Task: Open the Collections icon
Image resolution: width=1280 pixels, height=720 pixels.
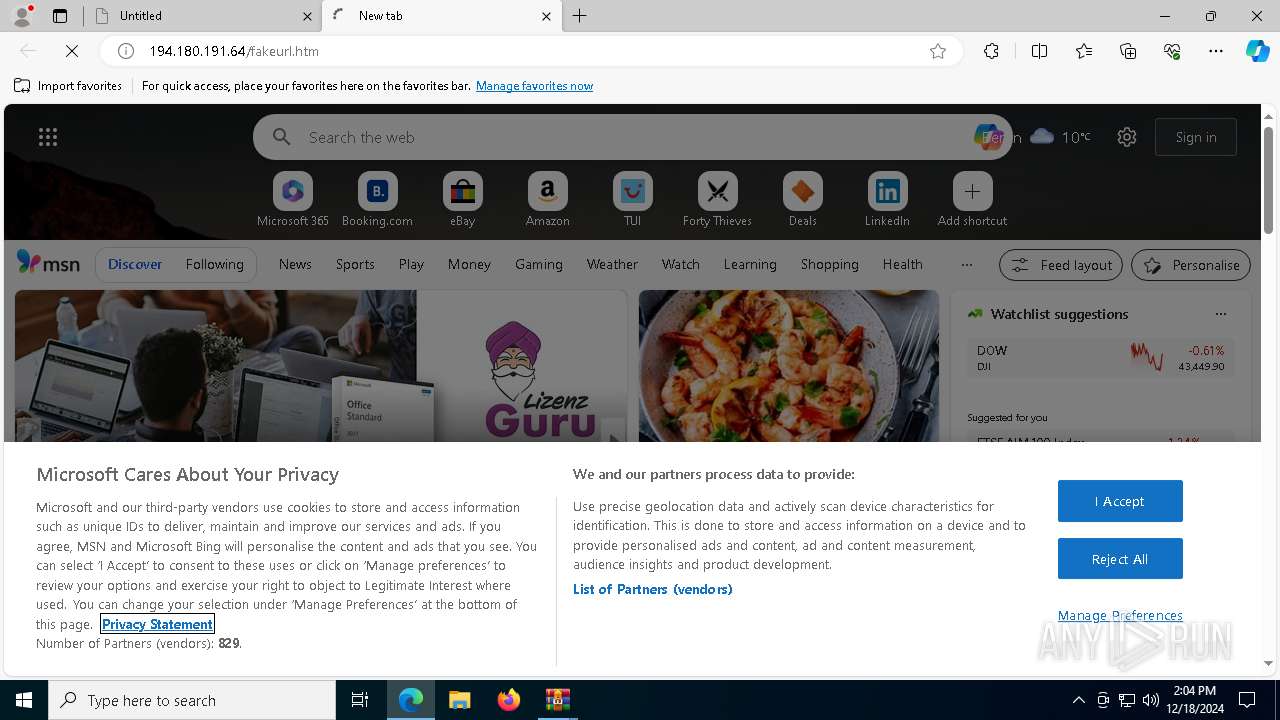Action: point(1128,51)
